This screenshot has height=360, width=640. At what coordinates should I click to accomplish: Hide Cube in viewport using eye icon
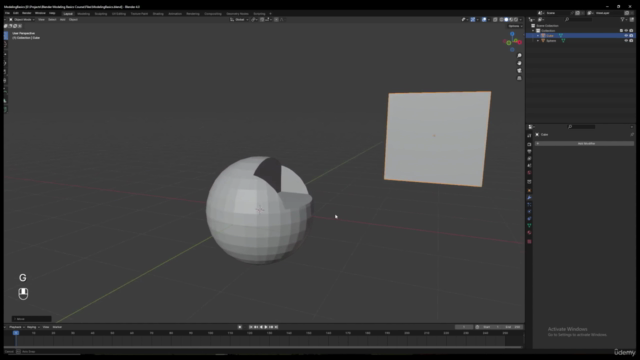click(626, 36)
